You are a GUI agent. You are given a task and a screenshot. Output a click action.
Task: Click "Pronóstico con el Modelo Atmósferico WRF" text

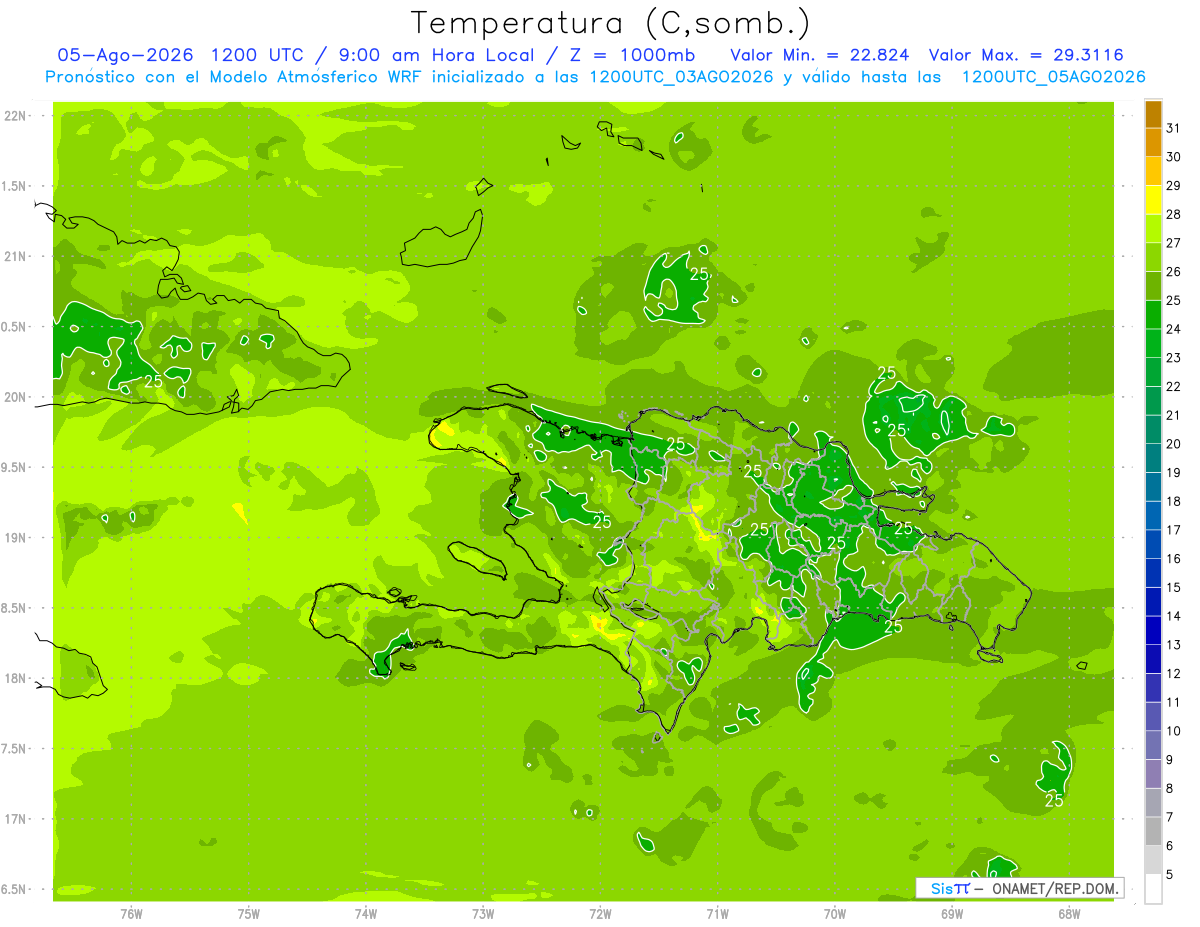[235, 77]
